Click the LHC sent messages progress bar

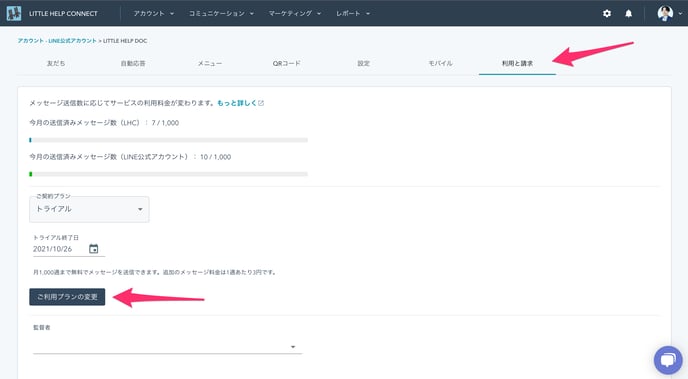(168, 140)
